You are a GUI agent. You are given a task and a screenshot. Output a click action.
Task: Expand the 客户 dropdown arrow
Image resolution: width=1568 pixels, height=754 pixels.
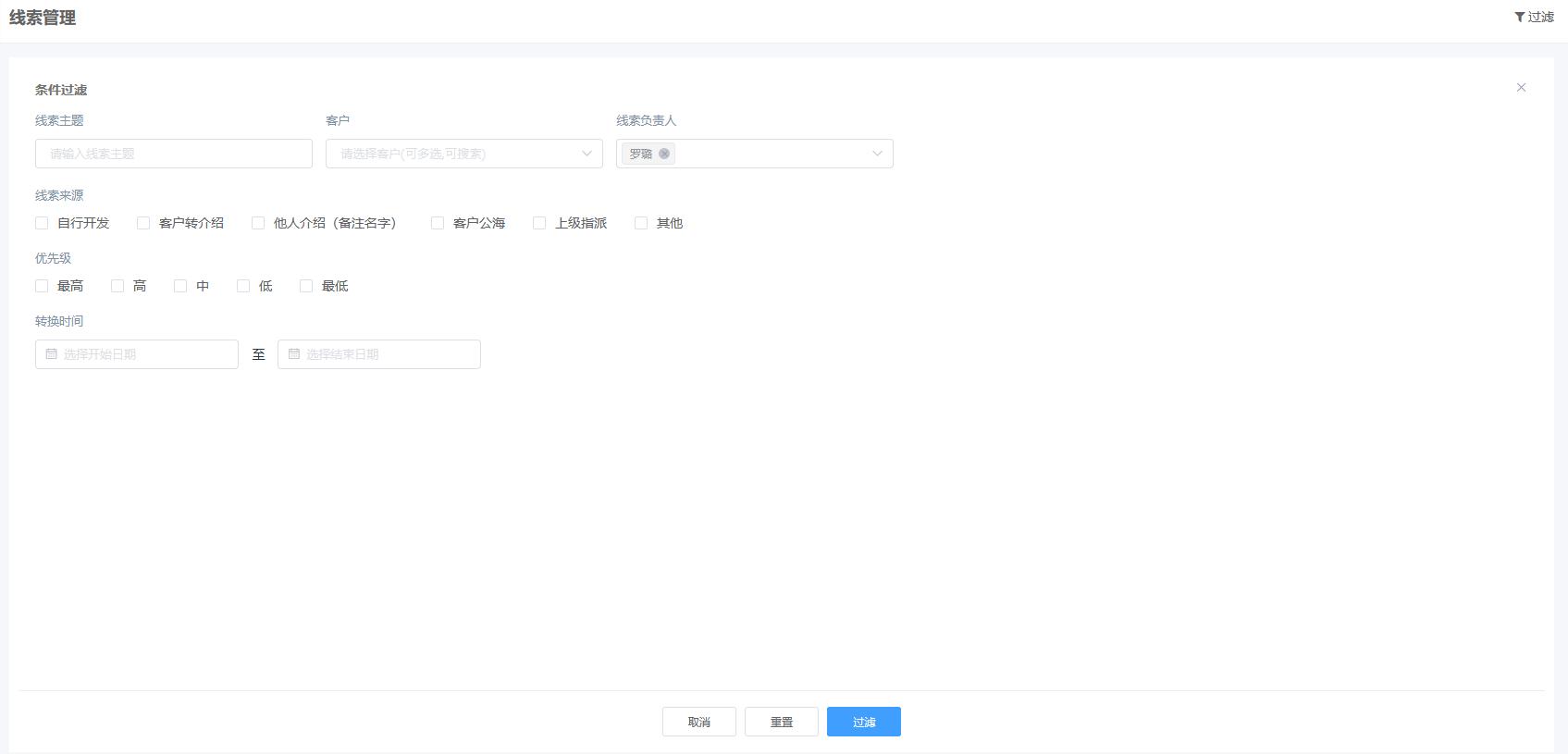click(x=586, y=154)
